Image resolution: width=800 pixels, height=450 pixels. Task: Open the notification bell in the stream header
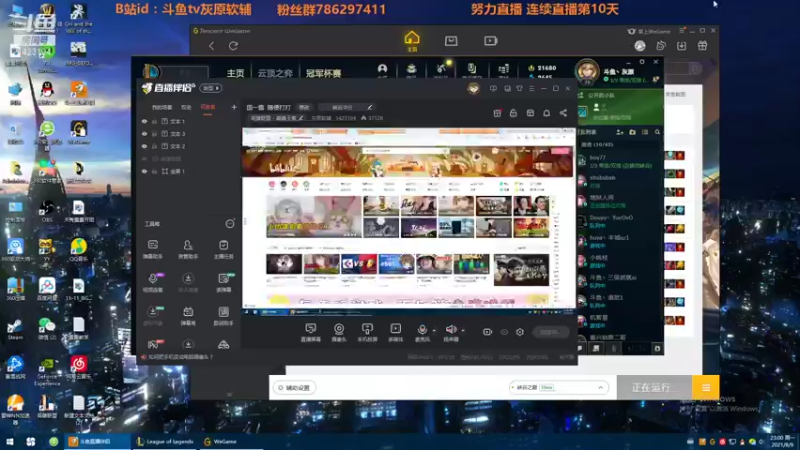pyautogui.click(x=546, y=113)
